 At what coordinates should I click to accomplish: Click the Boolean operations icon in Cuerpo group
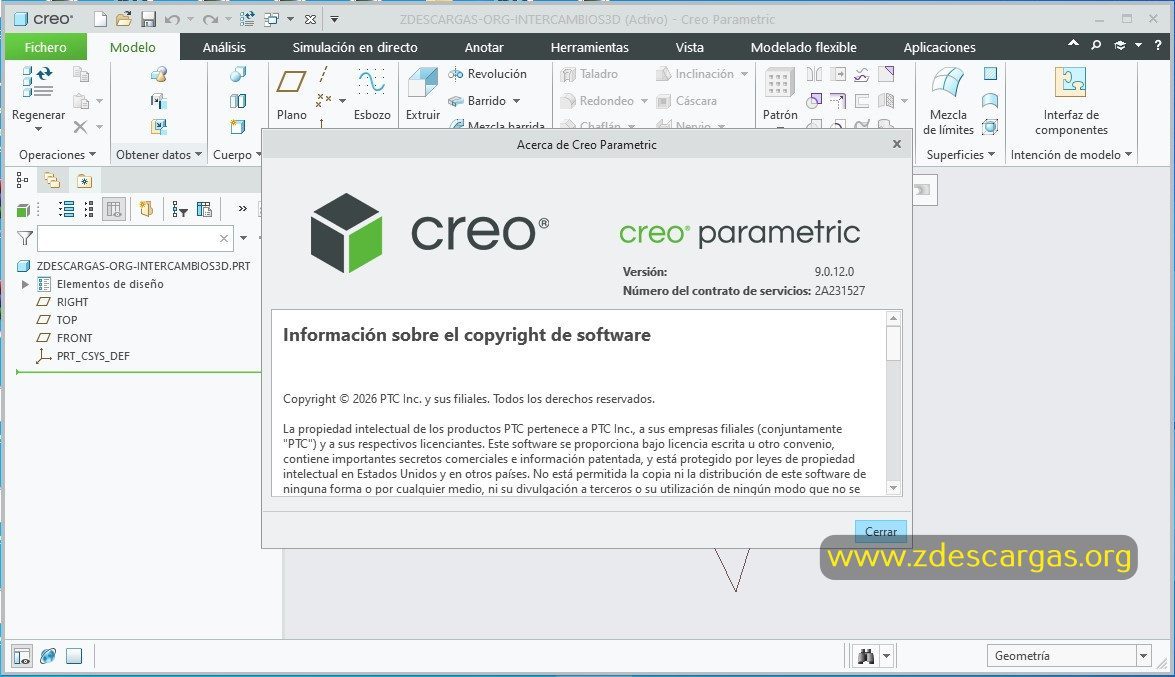[x=238, y=74]
